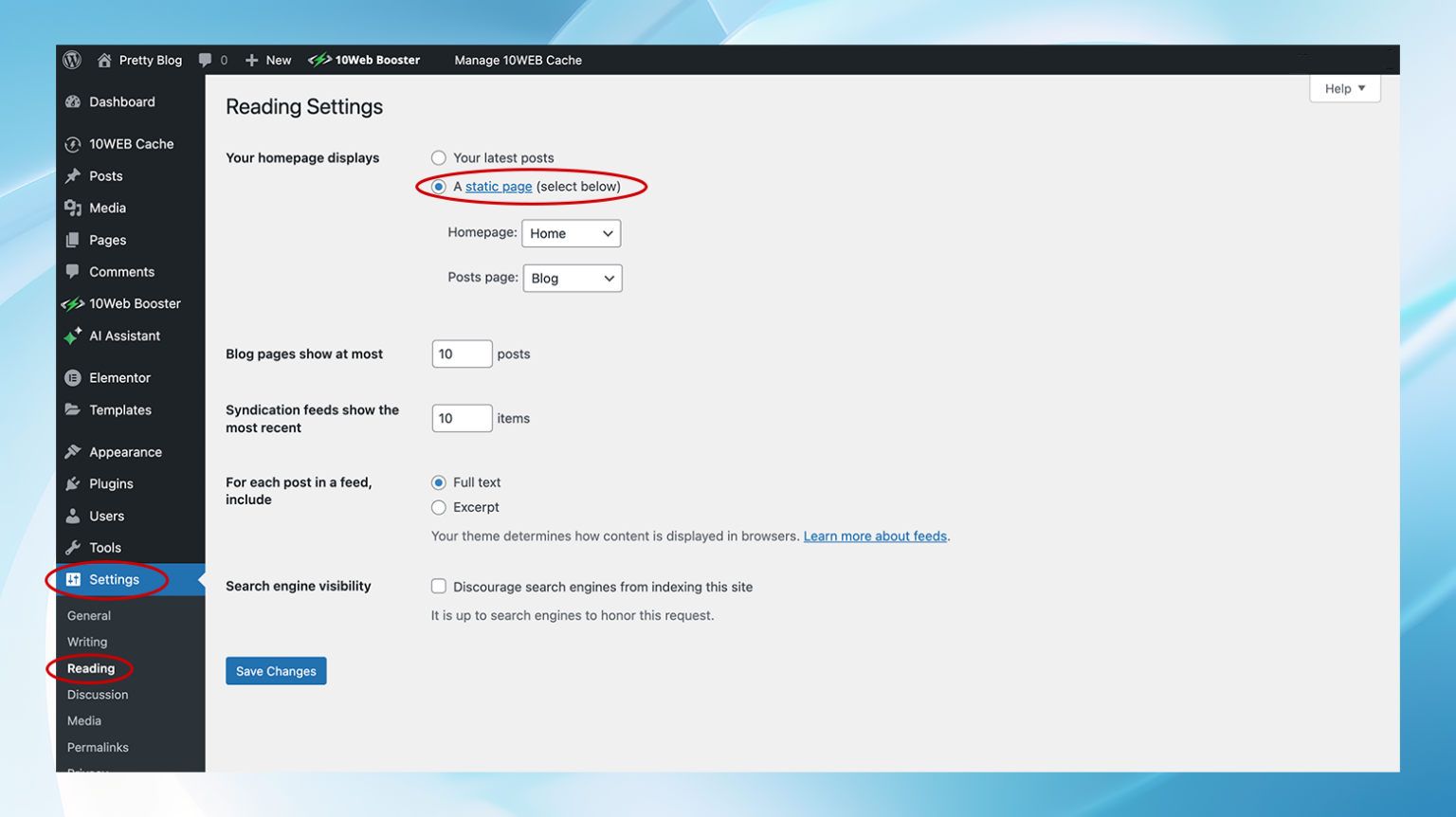1456x817 pixels.
Task: Open the AI Assistant sparkle icon
Action: (x=73, y=336)
